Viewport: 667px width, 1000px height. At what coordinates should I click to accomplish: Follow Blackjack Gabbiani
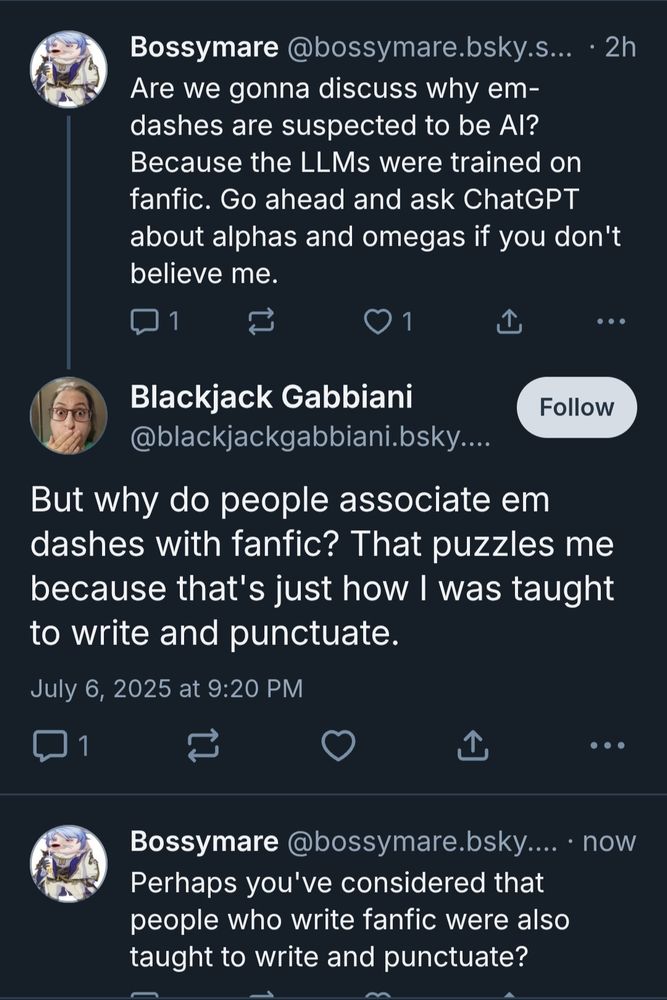[x=576, y=407]
